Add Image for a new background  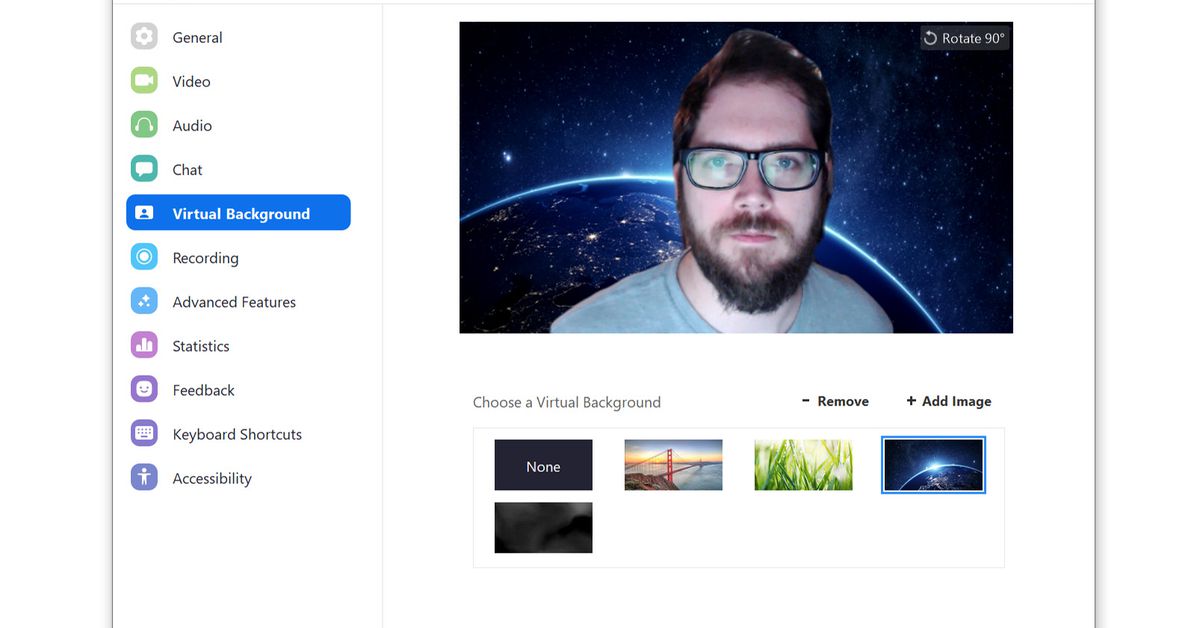948,401
